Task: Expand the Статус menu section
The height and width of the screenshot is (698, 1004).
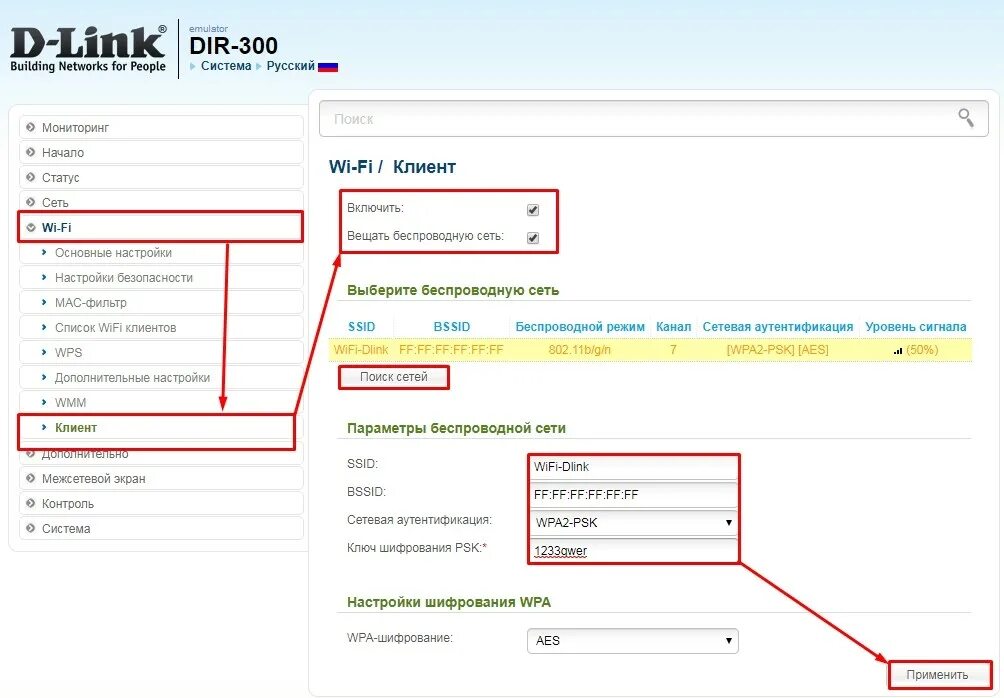Action: click(x=161, y=177)
